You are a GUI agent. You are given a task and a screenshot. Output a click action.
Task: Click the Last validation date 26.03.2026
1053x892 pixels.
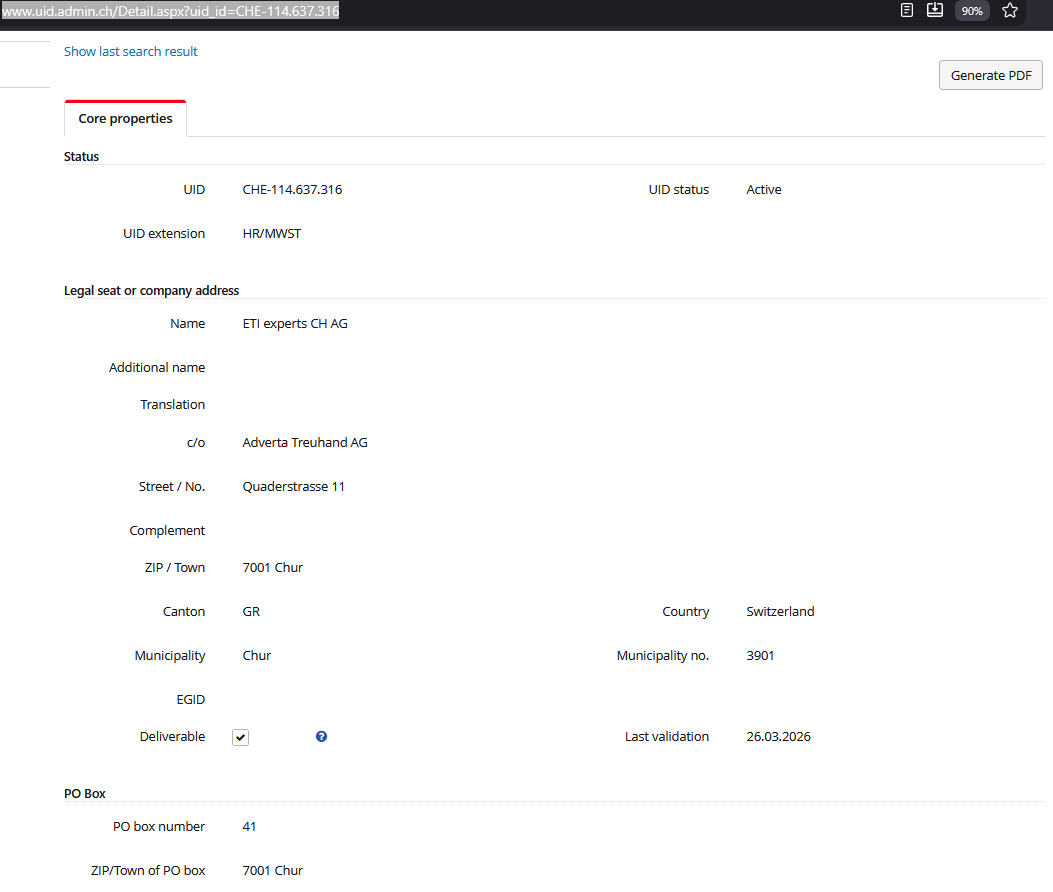tap(778, 736)
